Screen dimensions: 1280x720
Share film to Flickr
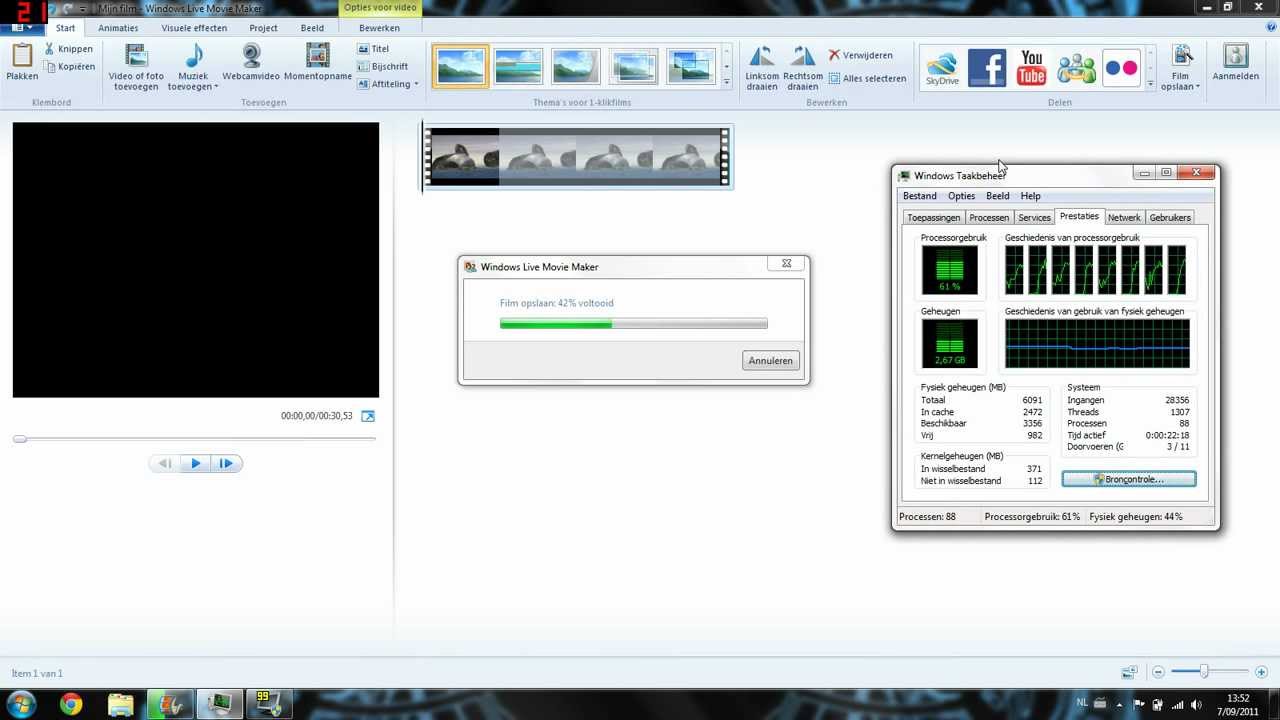(1121, 67)
